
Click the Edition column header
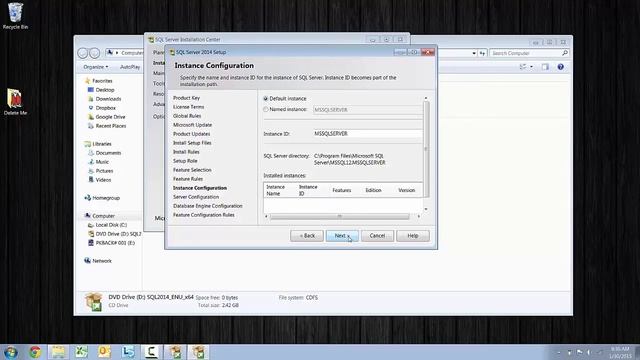373,190
